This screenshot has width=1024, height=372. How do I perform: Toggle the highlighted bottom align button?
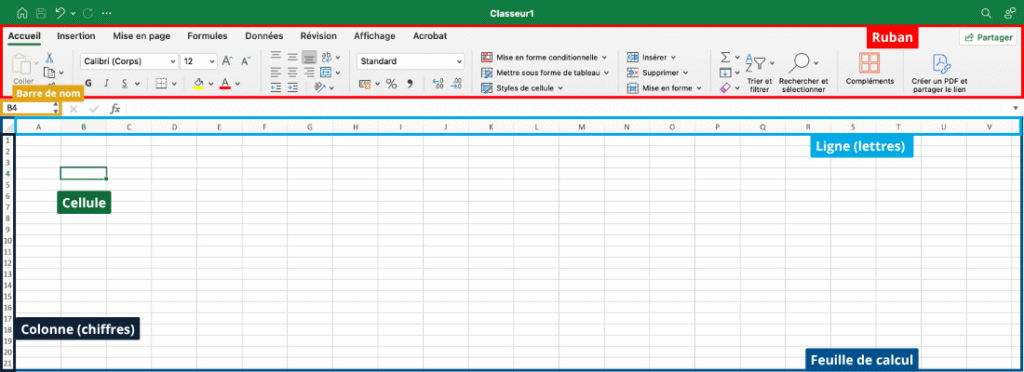coord(309,57)
